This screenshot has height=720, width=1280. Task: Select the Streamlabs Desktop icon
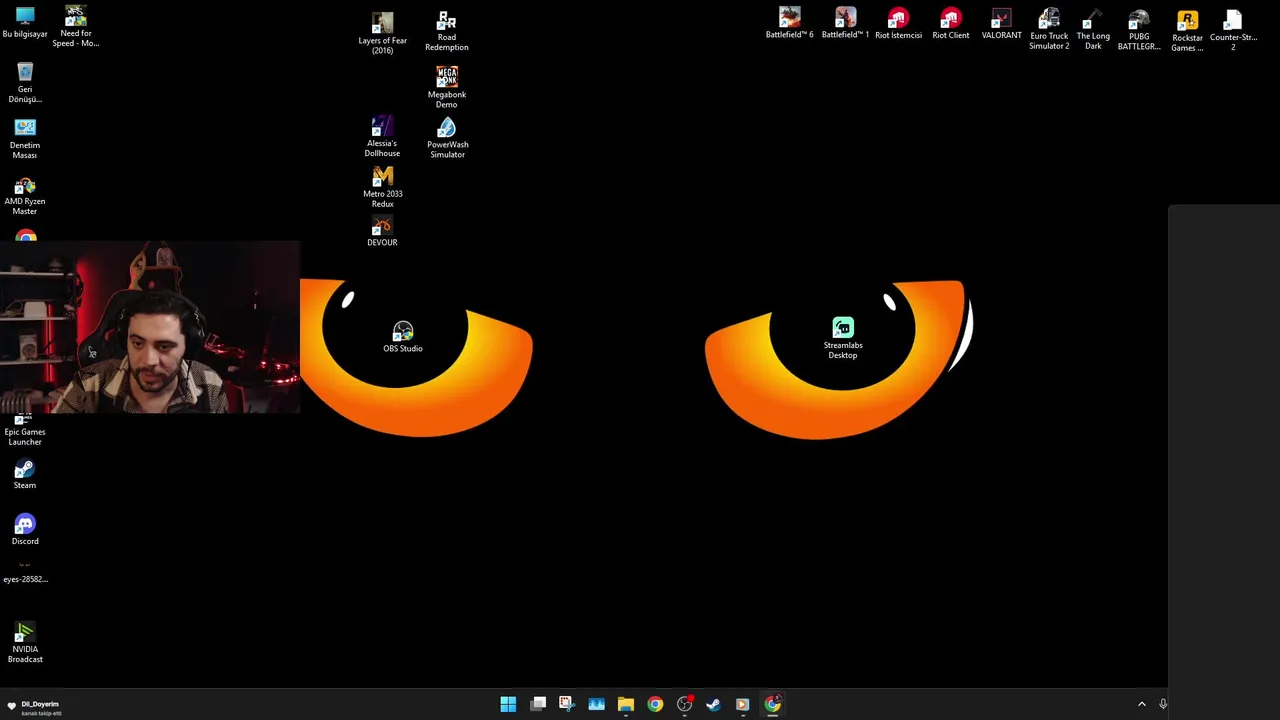[x=843, y=338]
